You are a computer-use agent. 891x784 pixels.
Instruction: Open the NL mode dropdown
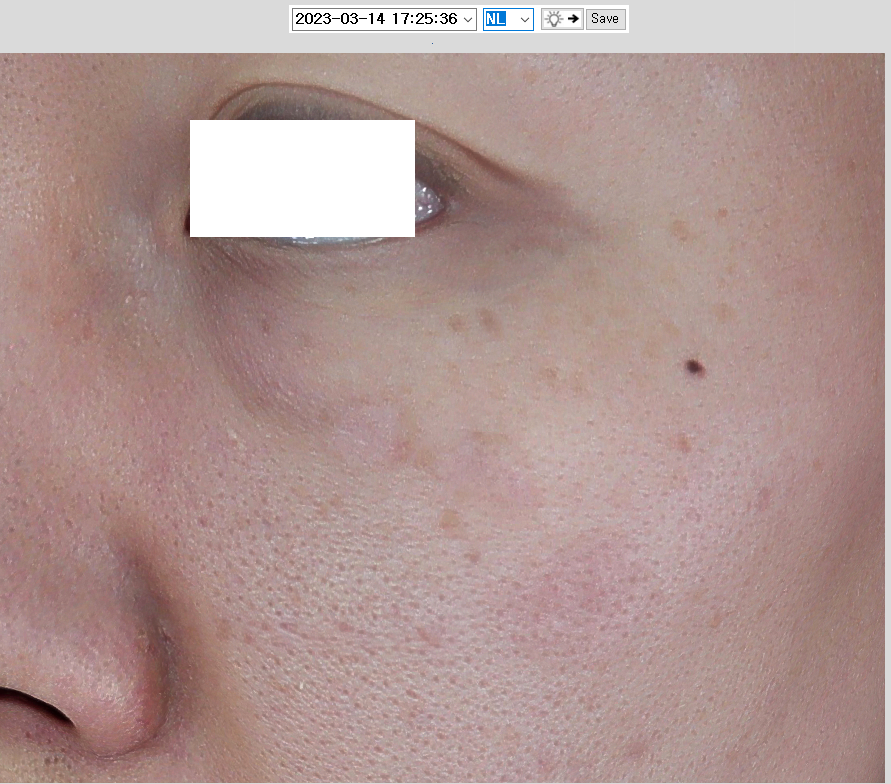click(508, 19)
